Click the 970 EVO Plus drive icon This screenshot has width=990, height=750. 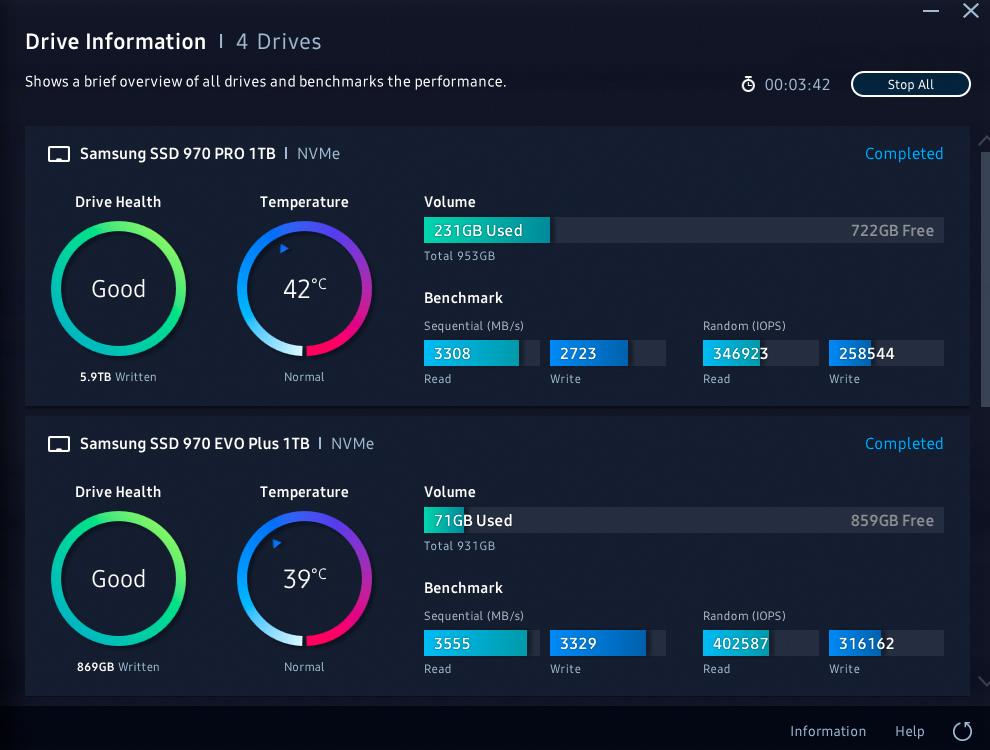coord(59,444)
